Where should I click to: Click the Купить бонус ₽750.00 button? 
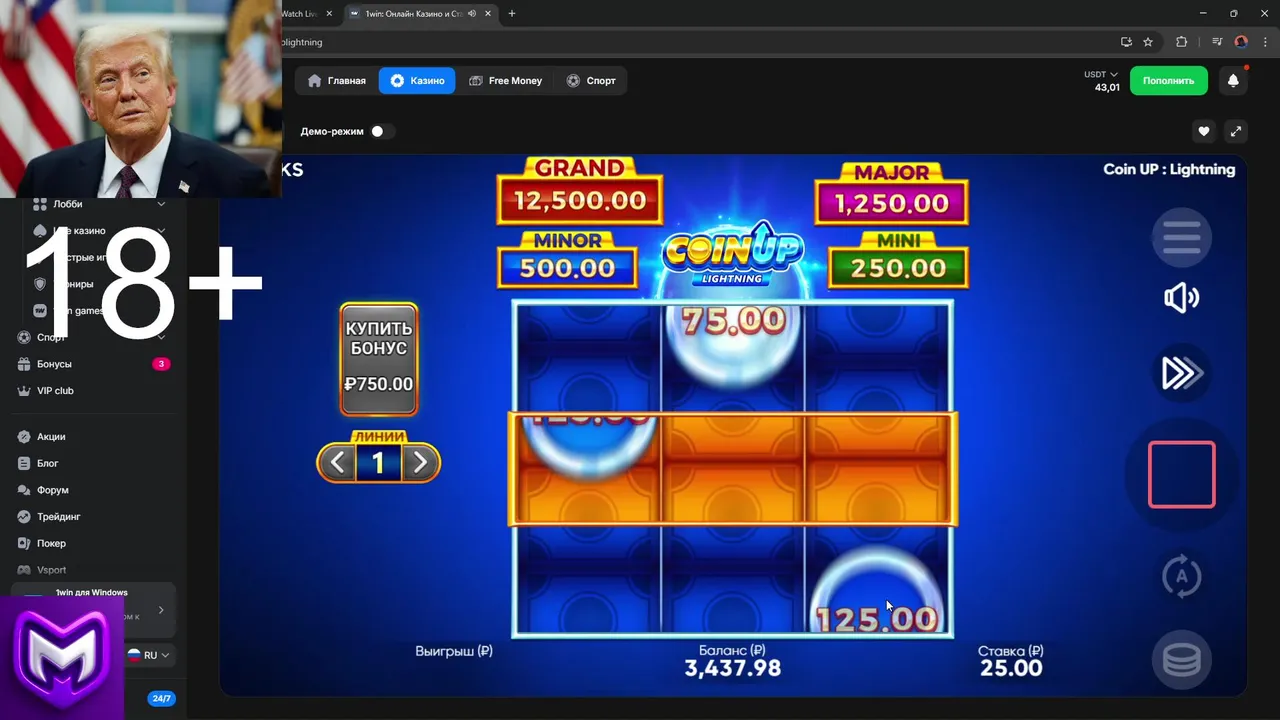379,359
